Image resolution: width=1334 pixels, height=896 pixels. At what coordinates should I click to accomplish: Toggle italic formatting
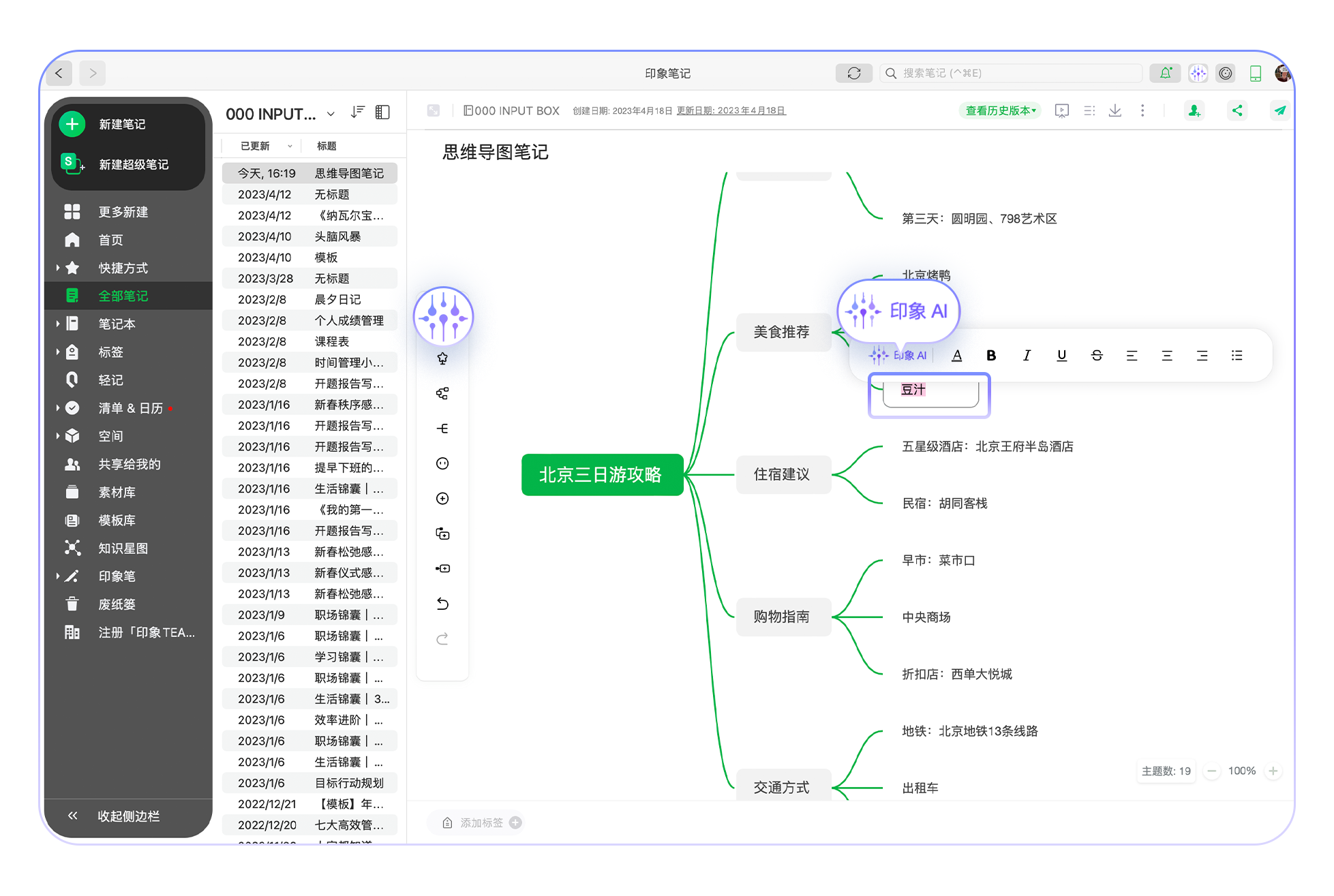1027,355
